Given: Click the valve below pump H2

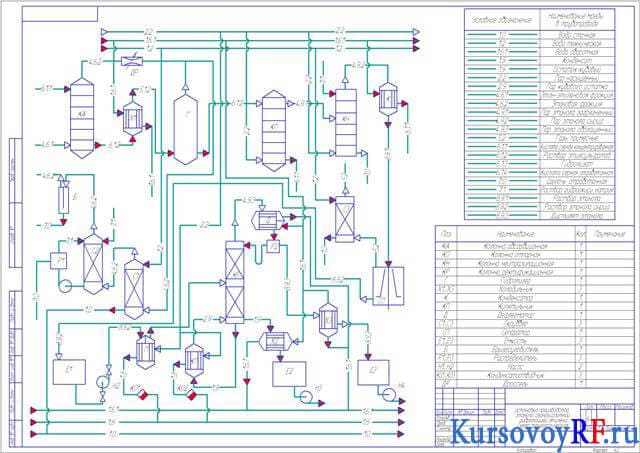Looking at the screenshot, I should point(102,397).
